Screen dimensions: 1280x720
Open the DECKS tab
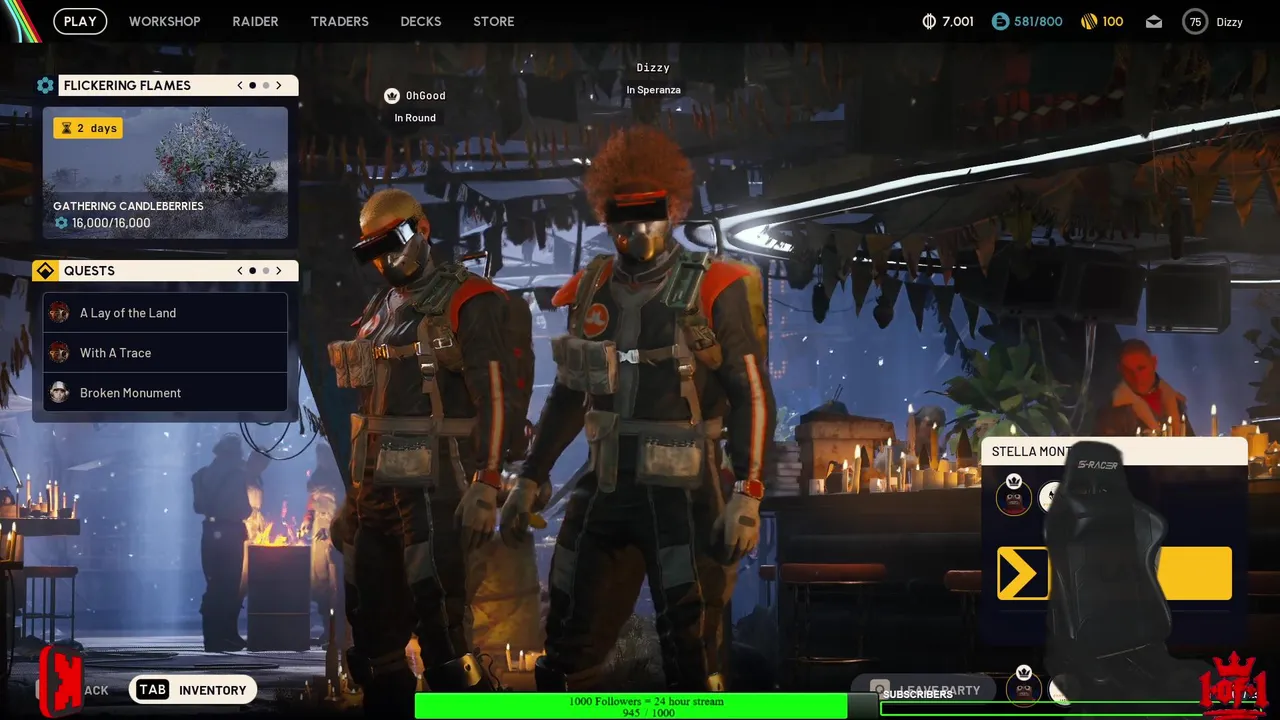420,21
